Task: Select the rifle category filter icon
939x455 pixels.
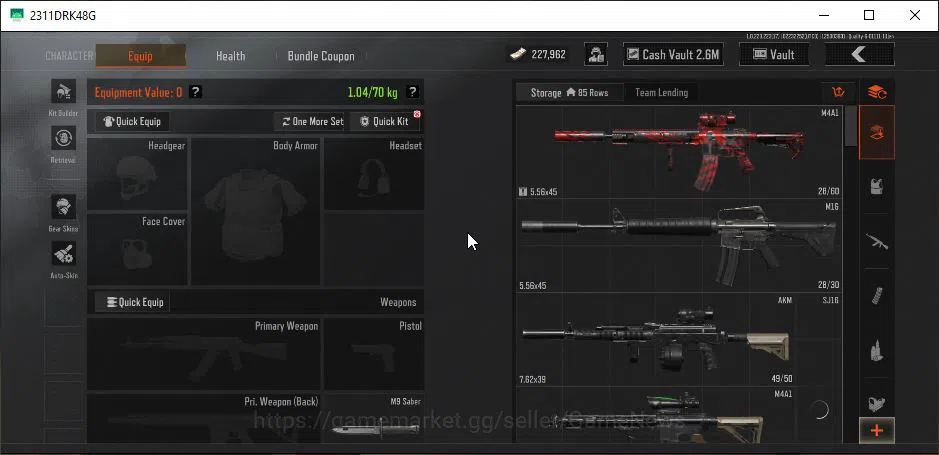Action: tap(877, 241)
